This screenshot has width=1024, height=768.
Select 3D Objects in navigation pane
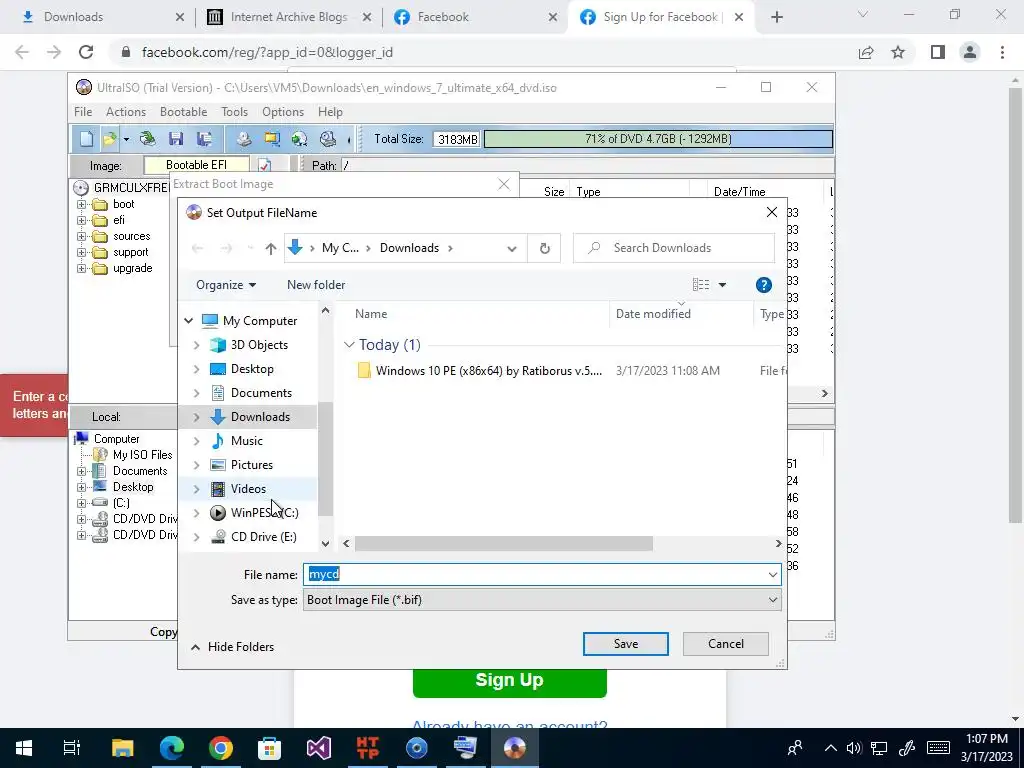pos(259,345)
